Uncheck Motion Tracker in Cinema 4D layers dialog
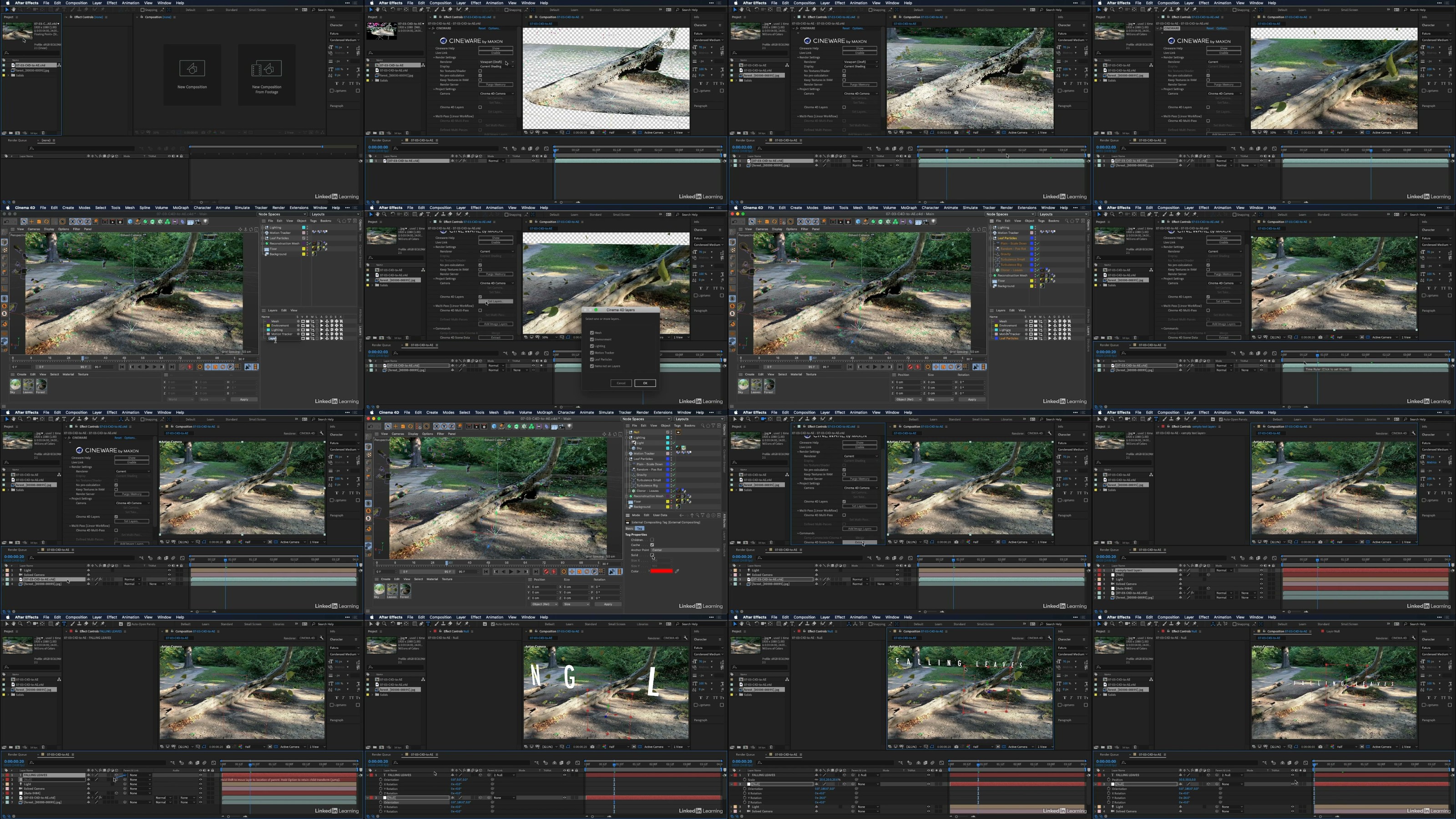The width and height of the screenshot is (1456, 819). (x=592, y=353)
